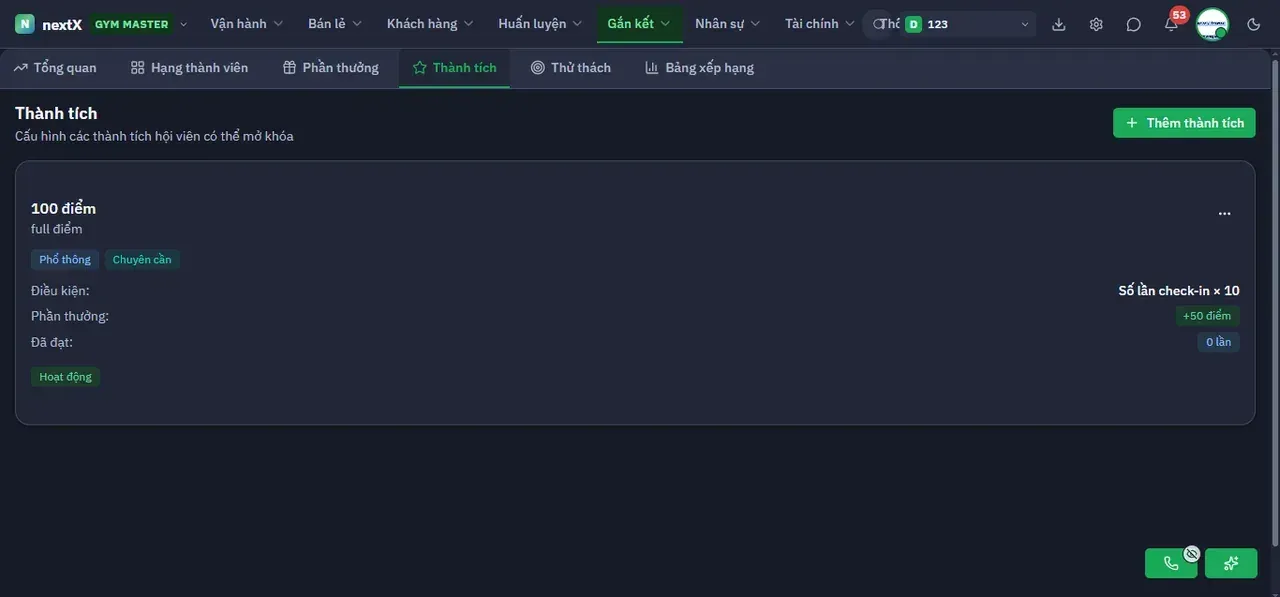
Task: Hide the phone widget with the crossed-eye icon
Action: pyautogui.click(x=1191, y=553)
